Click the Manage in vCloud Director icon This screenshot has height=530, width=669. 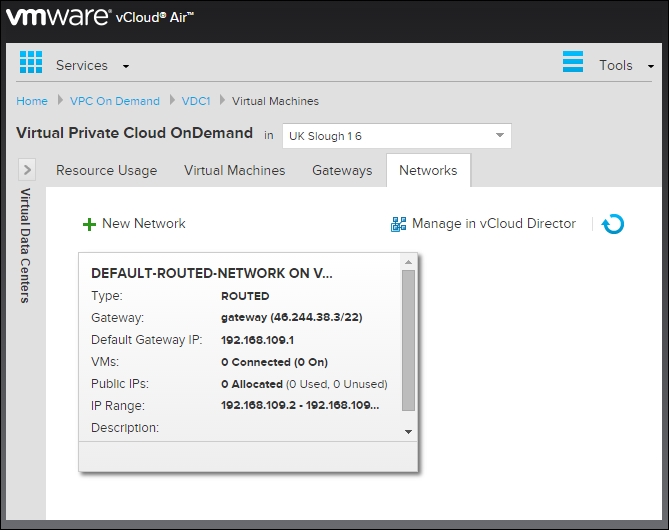point(399,224)
